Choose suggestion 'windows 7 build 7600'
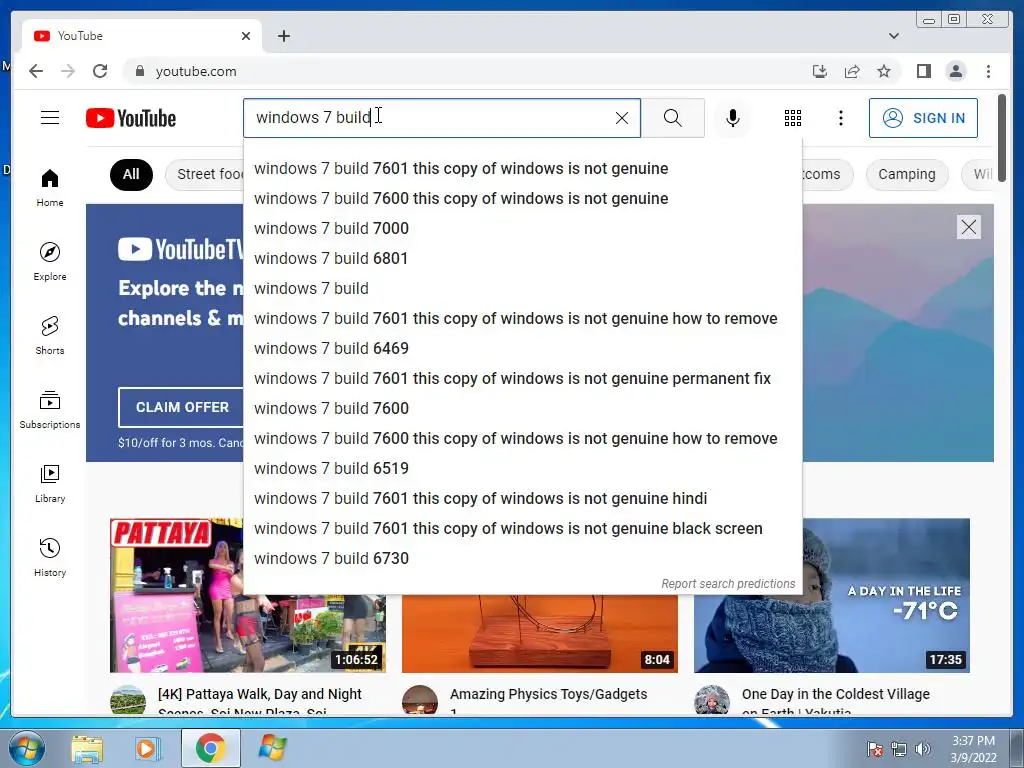The height and width of the screenshot is (768, 1024). 522,408
